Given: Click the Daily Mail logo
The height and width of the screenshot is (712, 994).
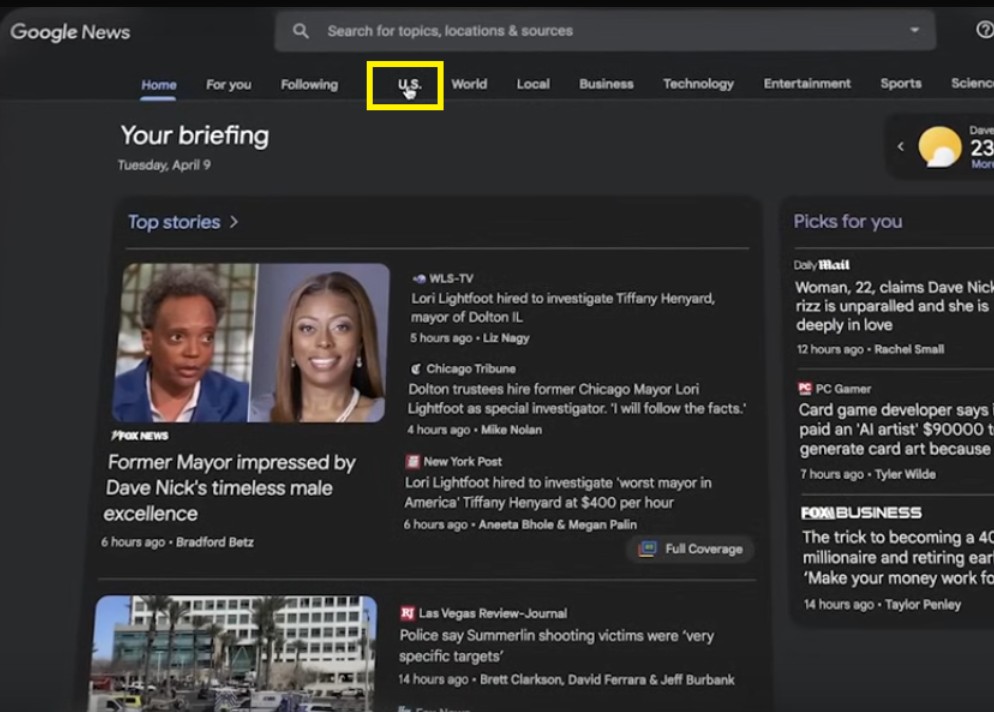Looking at the screenshot, I should pos(822,264).
